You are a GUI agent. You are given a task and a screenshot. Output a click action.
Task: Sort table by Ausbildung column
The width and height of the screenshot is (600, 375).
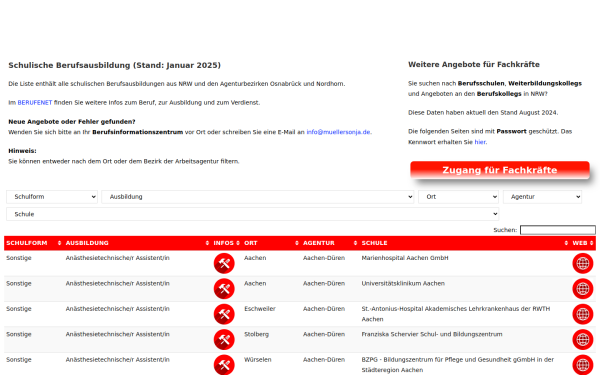click(x=137, y=243)
